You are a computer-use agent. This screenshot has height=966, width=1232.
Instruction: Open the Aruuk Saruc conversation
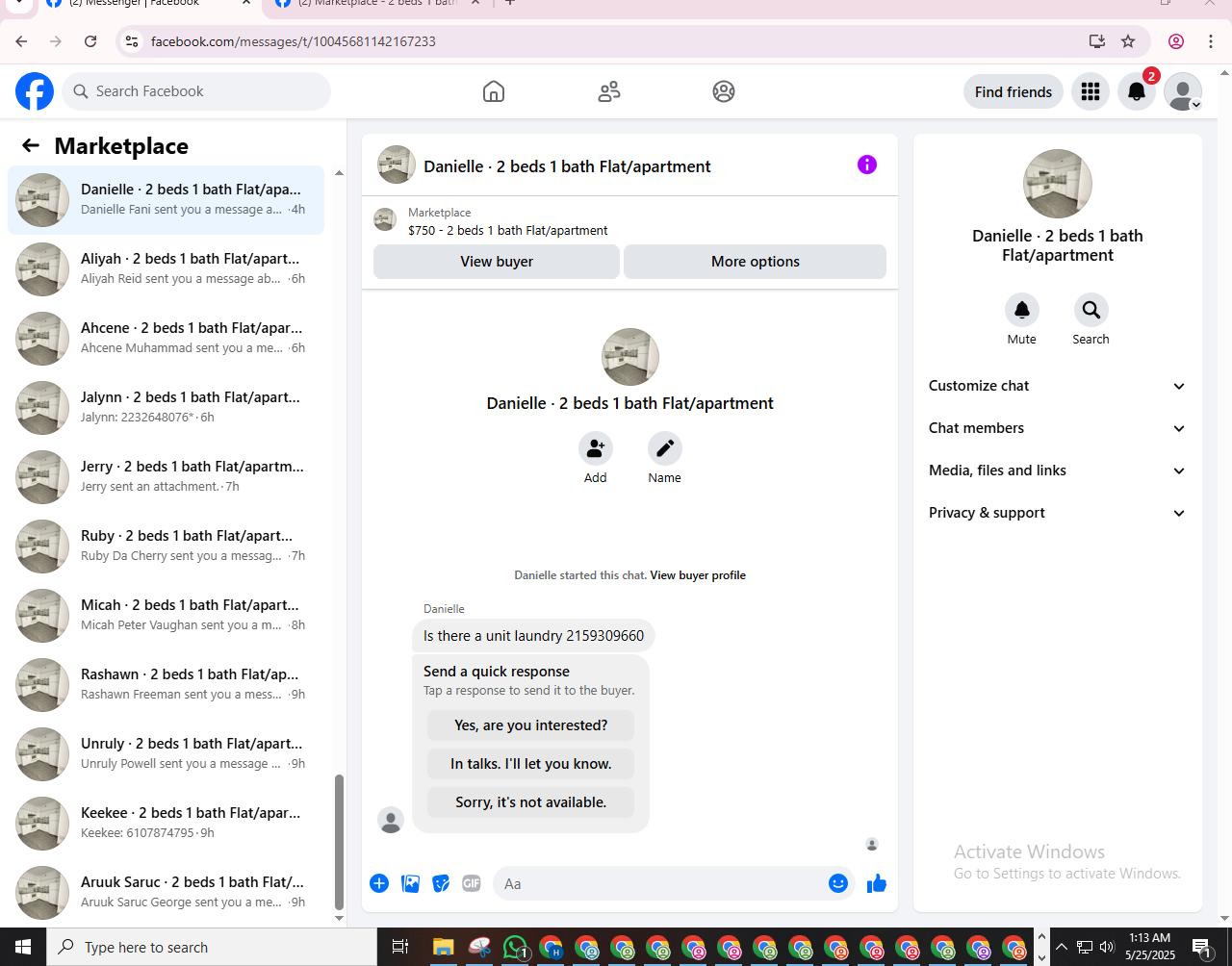pos(167,893)
